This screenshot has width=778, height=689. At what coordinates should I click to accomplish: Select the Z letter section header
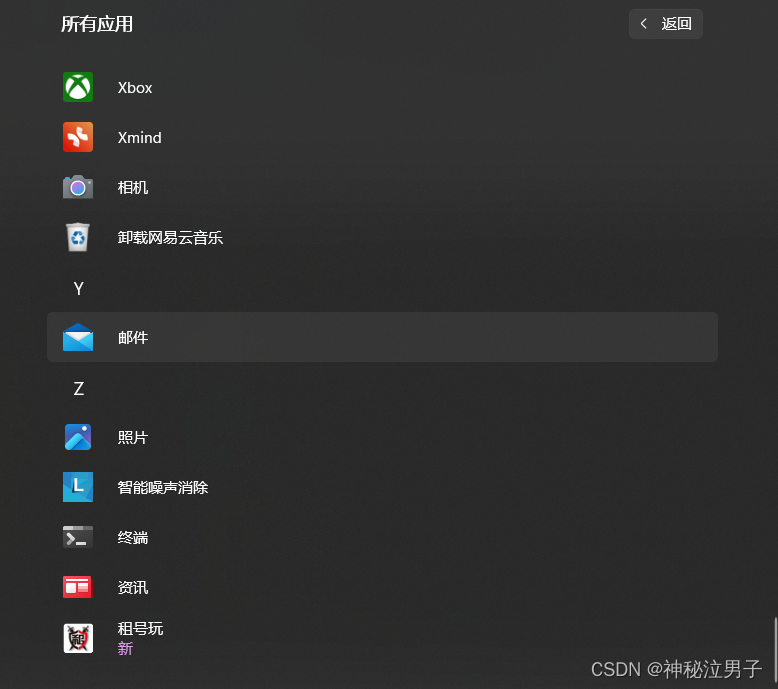pos(78,388)
